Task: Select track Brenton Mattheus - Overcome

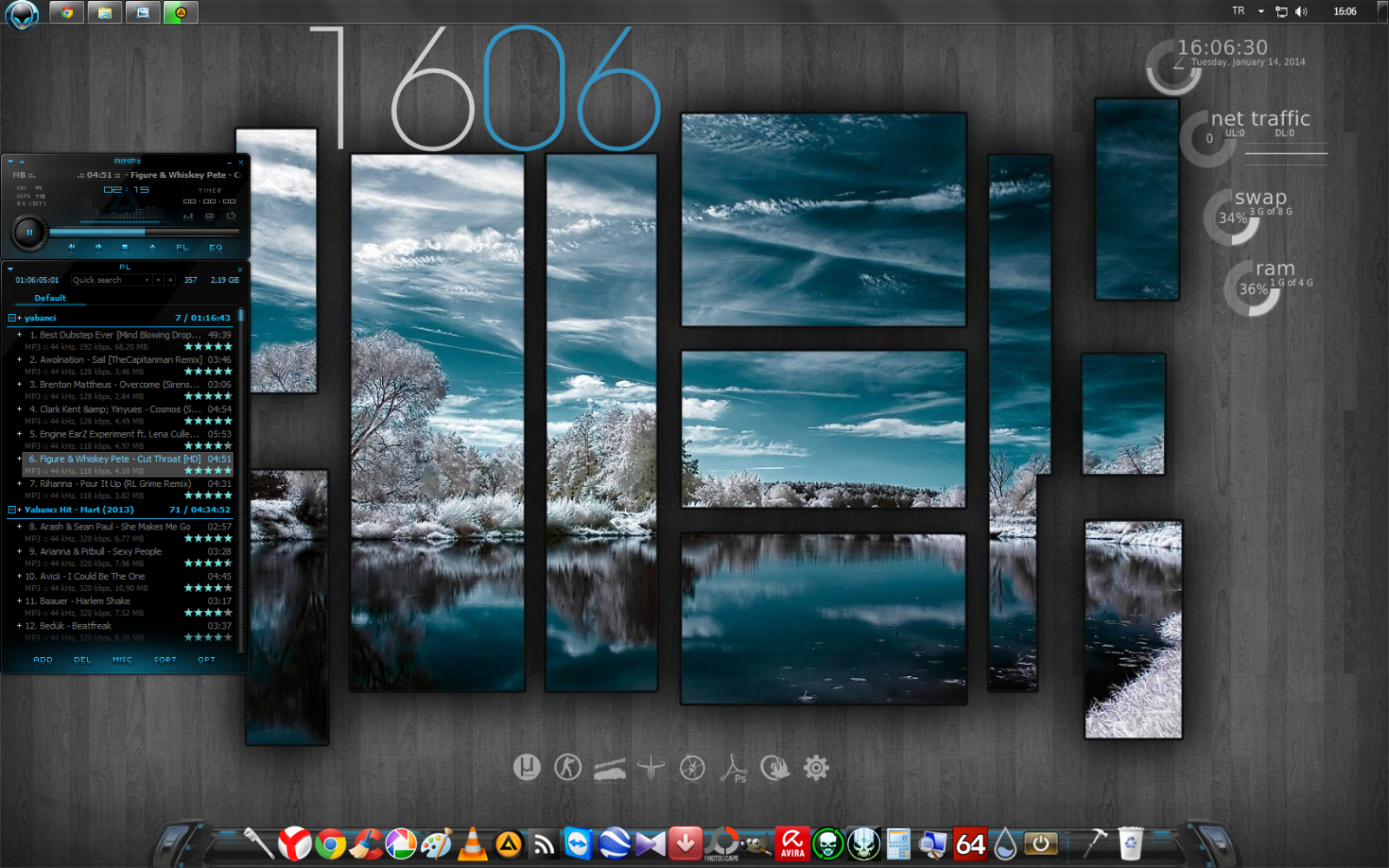Action: click(127, 390)
